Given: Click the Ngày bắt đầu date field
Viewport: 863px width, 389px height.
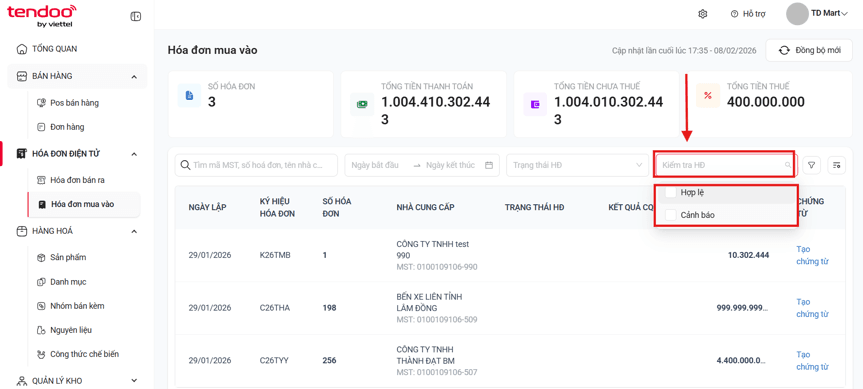Looking at the screenshot, I should click(374, 165).
